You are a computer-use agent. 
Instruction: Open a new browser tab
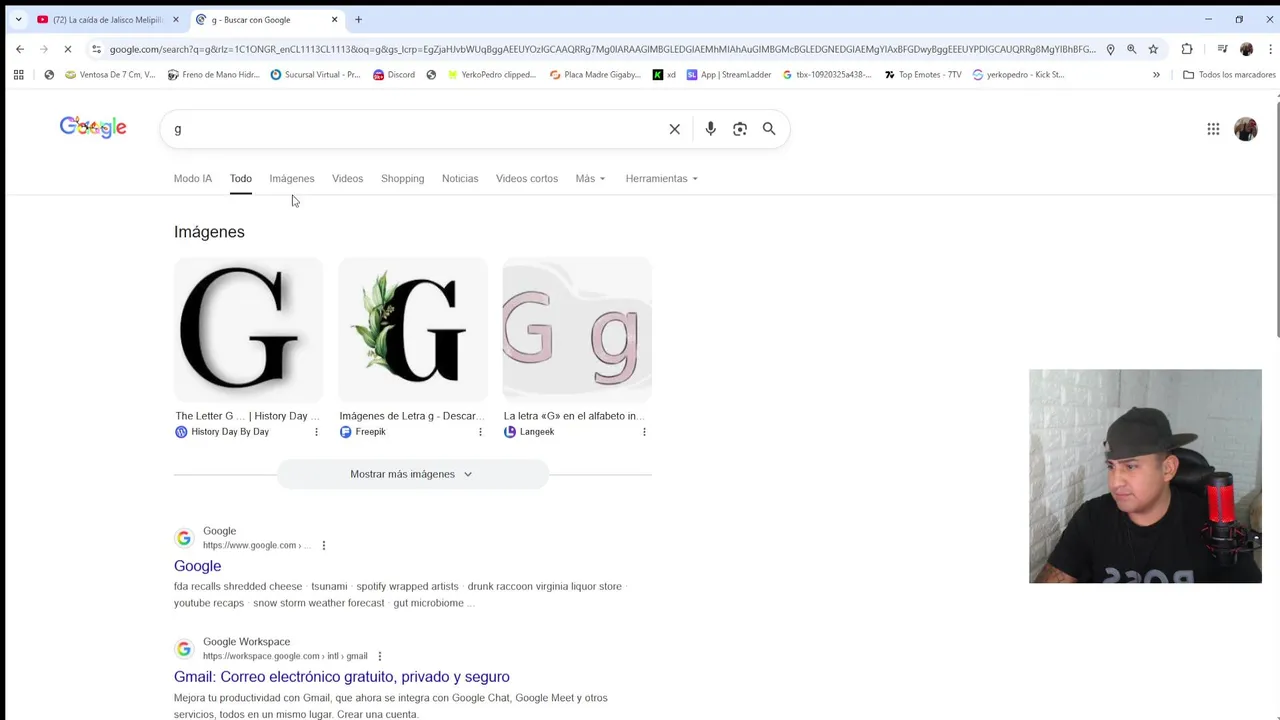click(x=358, y=19)
